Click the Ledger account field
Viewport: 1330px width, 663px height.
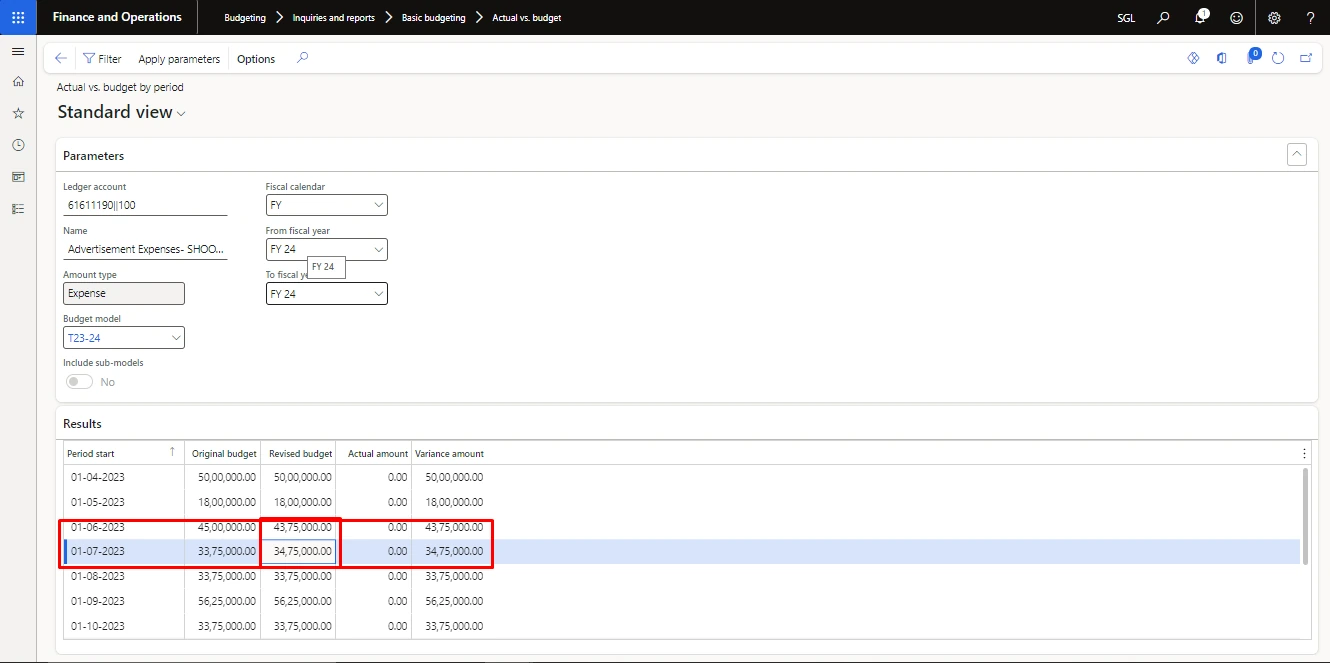click(145, 205)
